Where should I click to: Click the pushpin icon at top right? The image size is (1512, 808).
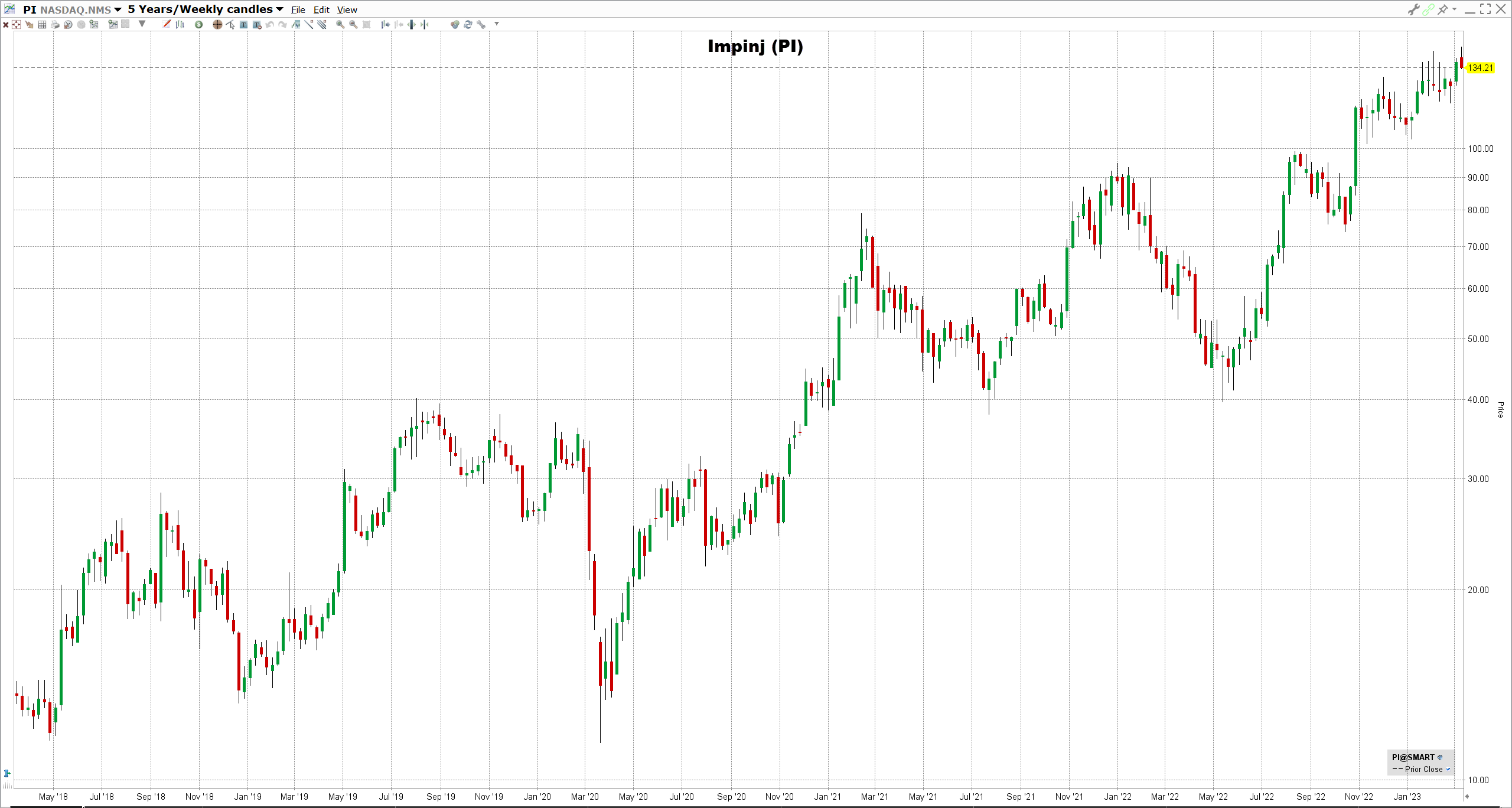(1443, 9)
